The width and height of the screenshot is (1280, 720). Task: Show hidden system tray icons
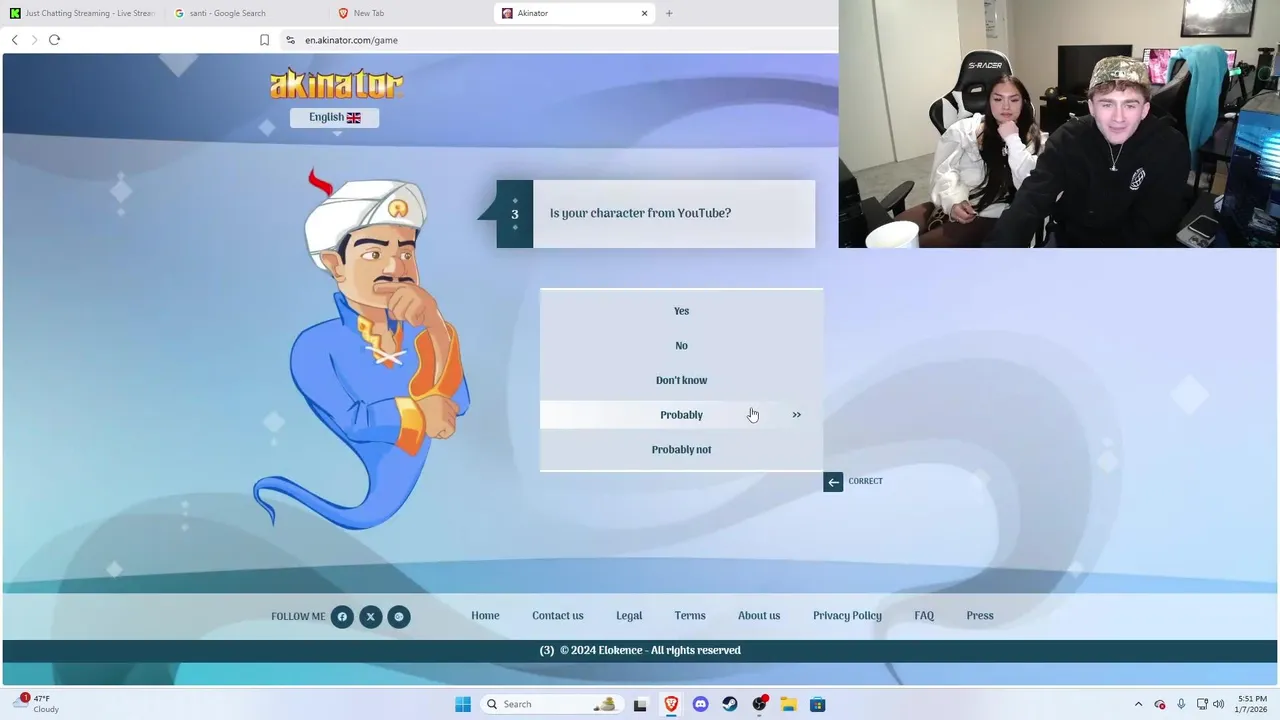click(1138, 704)
